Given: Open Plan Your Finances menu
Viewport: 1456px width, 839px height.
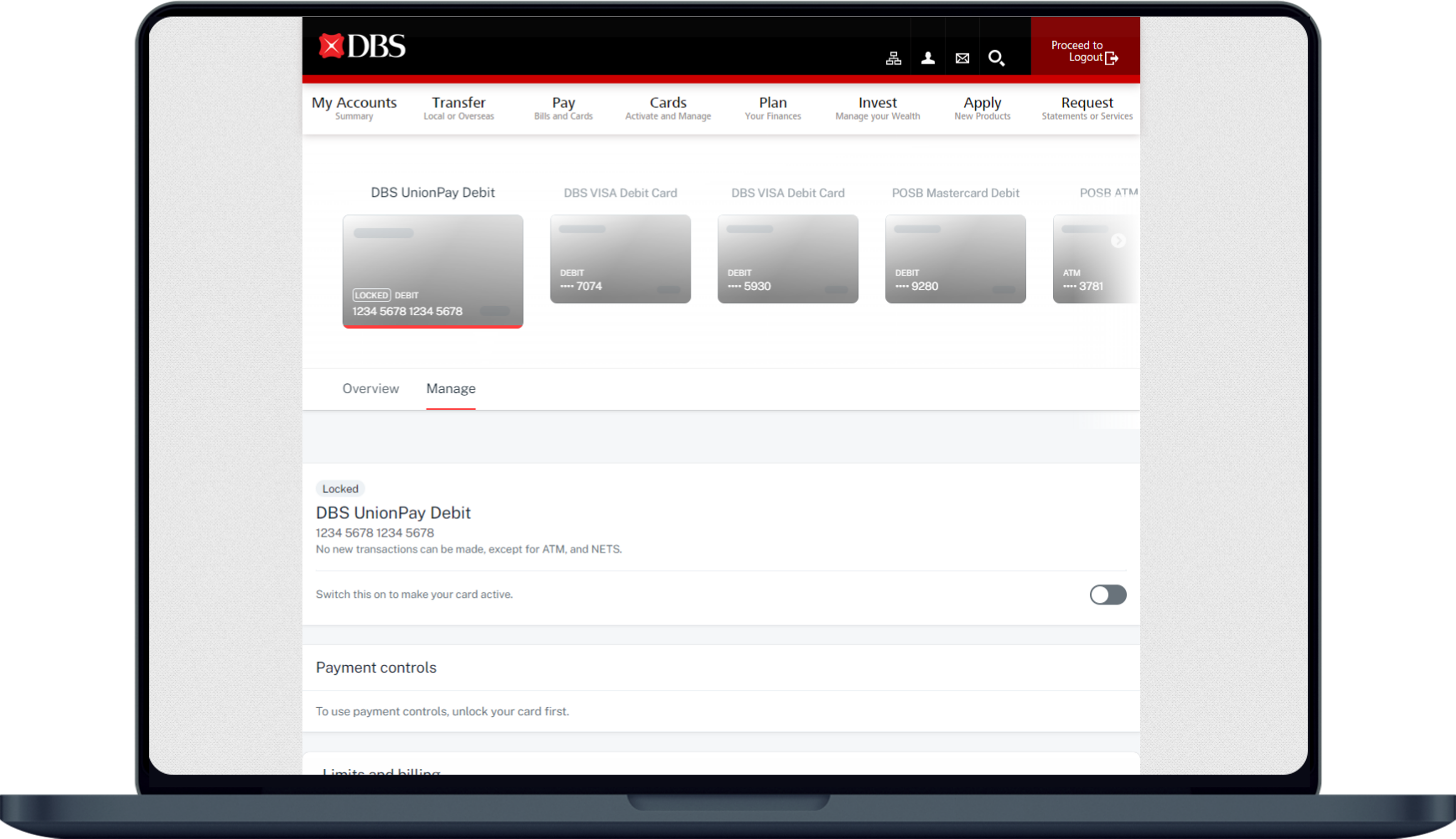Looking at the screenshot, I should point(773,108).
